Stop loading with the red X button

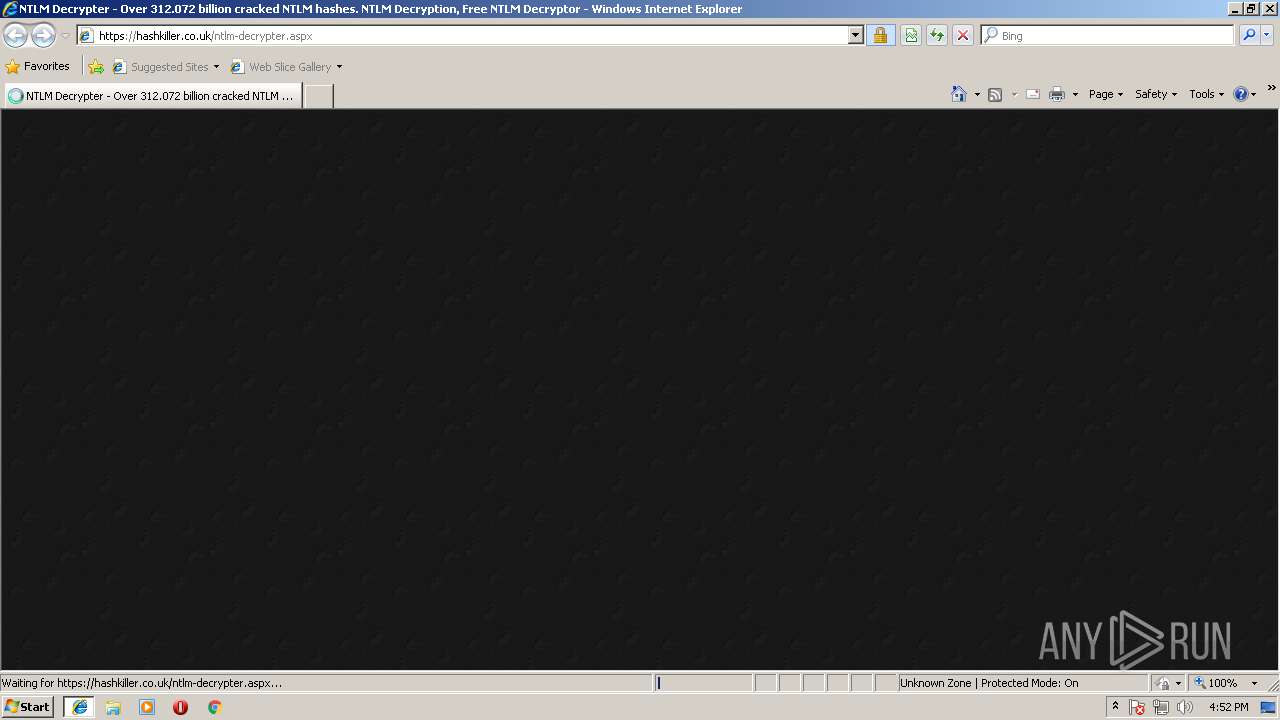pyautogui.click(x=963, y=36)
